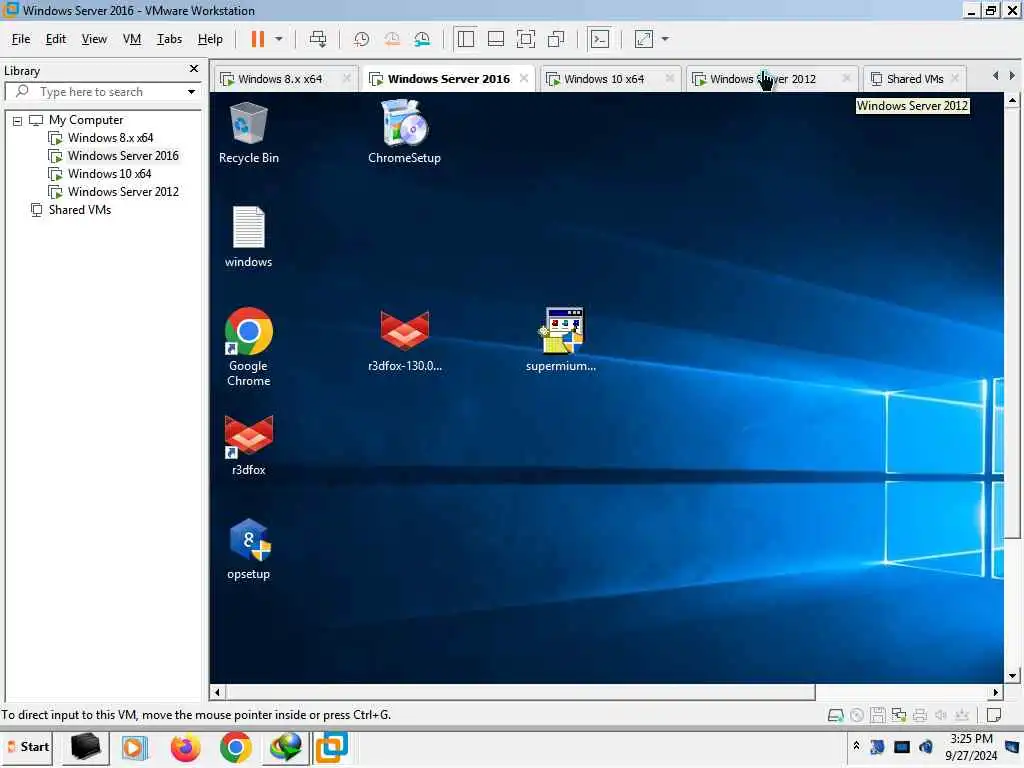Click the floppy drive status icon
Viewport: 1024px width, 768px height.
(x=878, y=715)
